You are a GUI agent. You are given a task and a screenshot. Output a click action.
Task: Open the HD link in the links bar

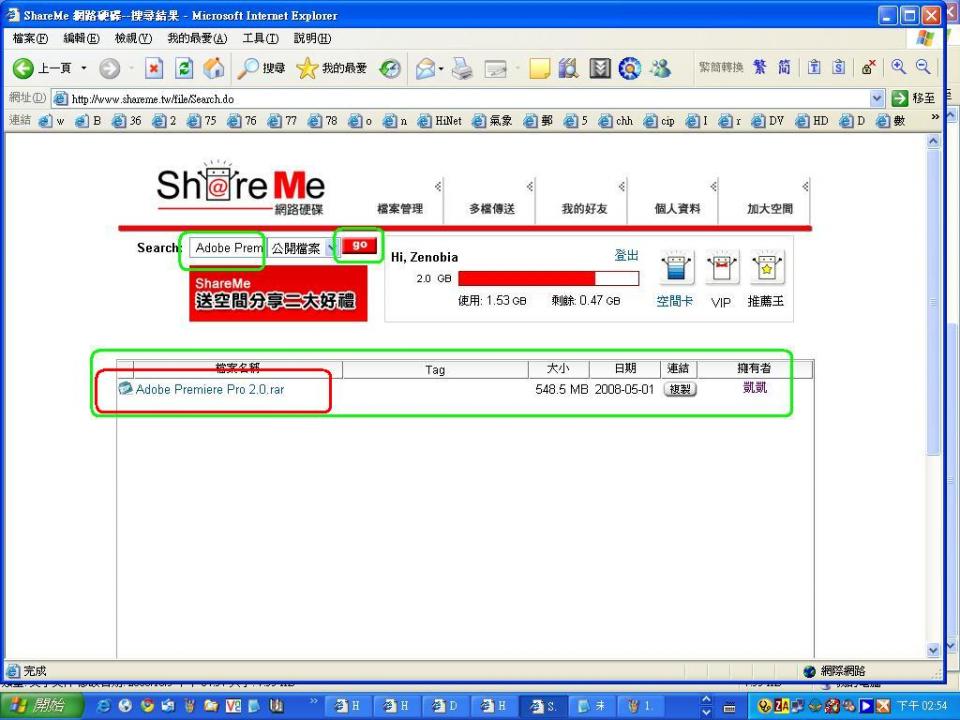tap(812, 121)
